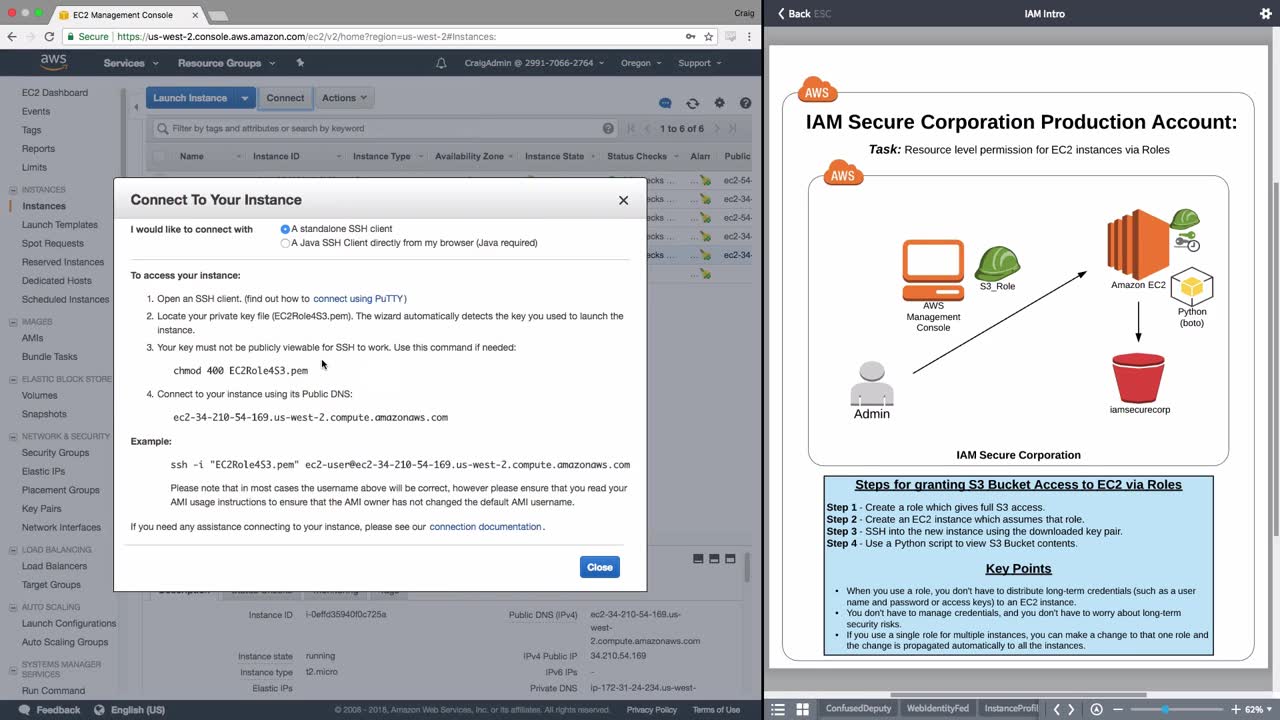This screenshot has width=1280, height=720.
Task: Open the outline list view icon in bottom bar
Action: tap(778, 709)
